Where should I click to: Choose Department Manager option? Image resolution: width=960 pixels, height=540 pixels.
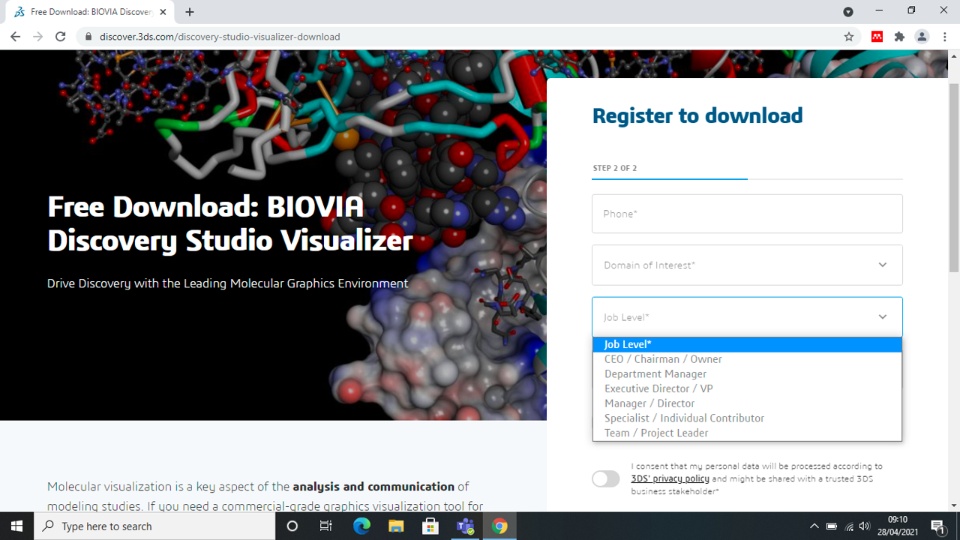(747, 373)
